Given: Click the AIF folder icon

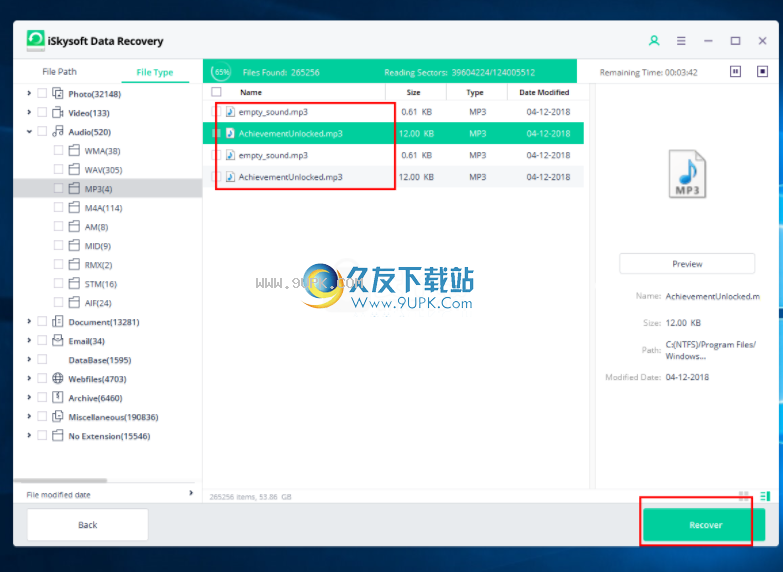Looking at the screenshot, I should (x=74, y=302).
